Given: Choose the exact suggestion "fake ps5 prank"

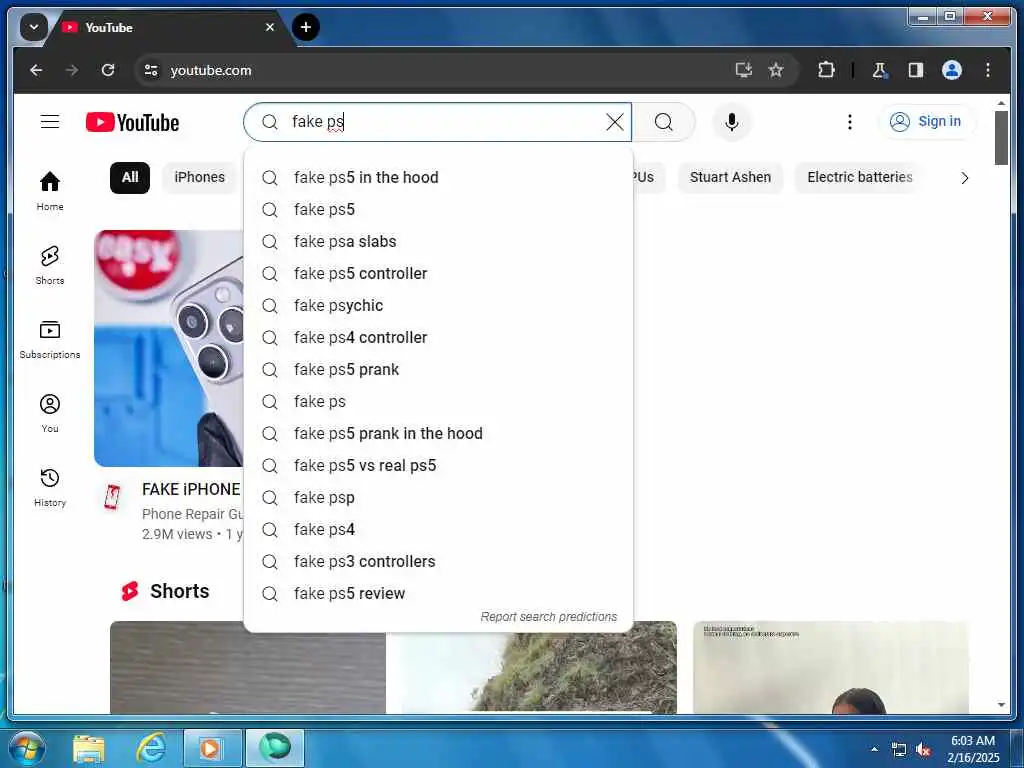Looking at the screenshot, I should tap(438, 370).
